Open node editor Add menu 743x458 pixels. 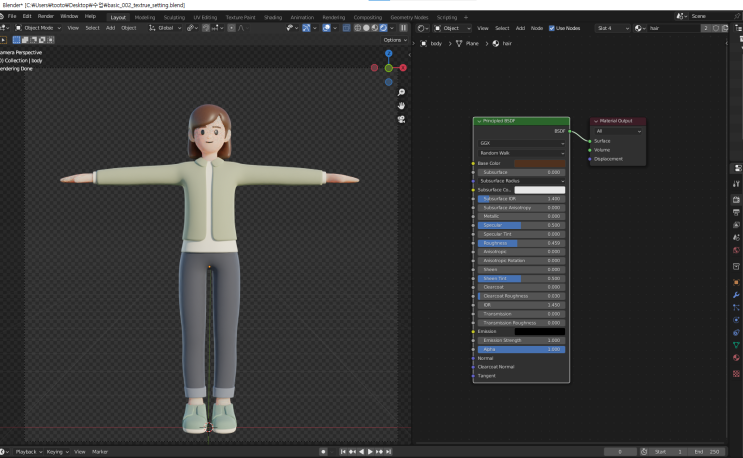click(x=520, y=28)
